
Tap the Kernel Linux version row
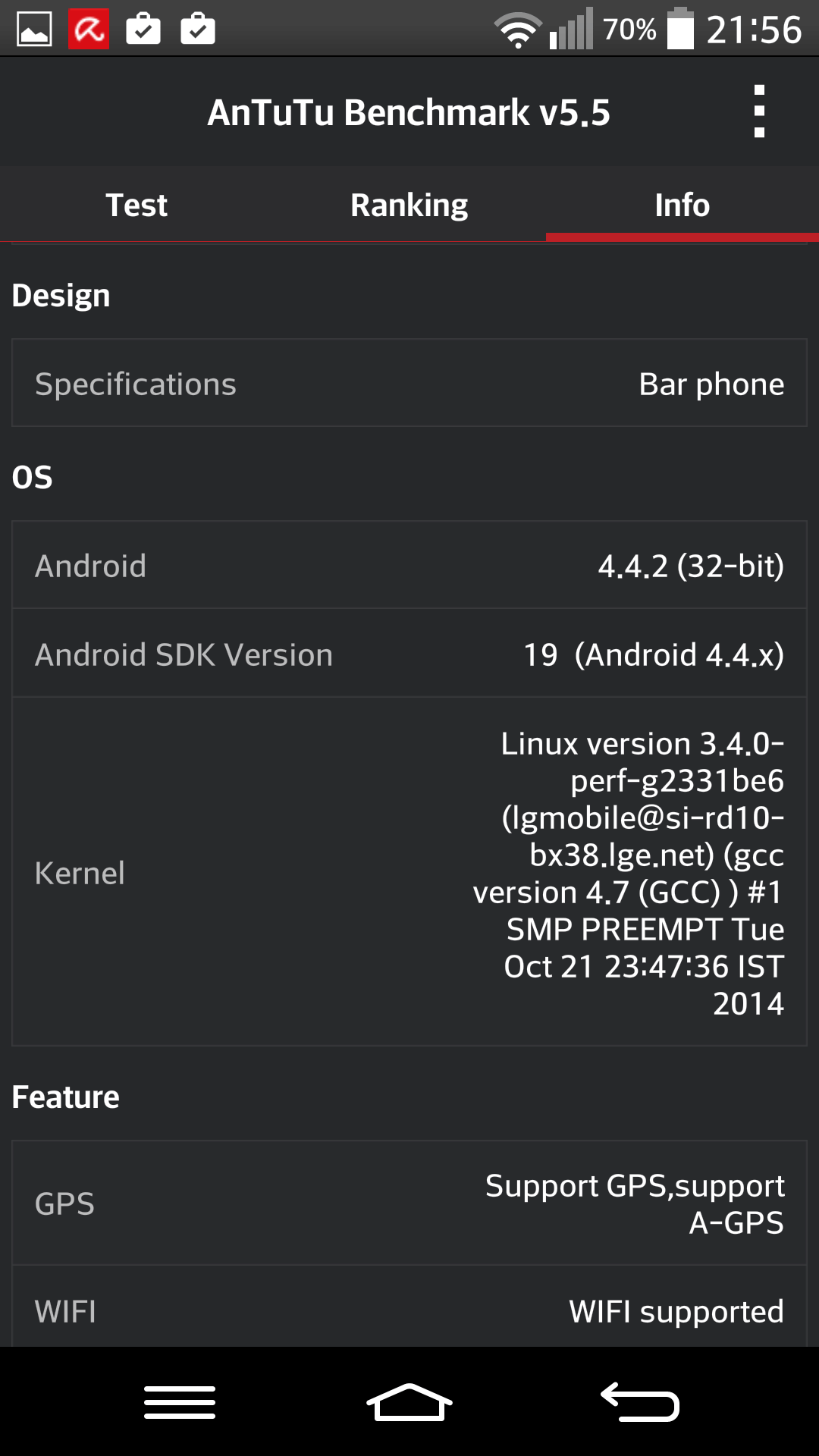(409, 872)
